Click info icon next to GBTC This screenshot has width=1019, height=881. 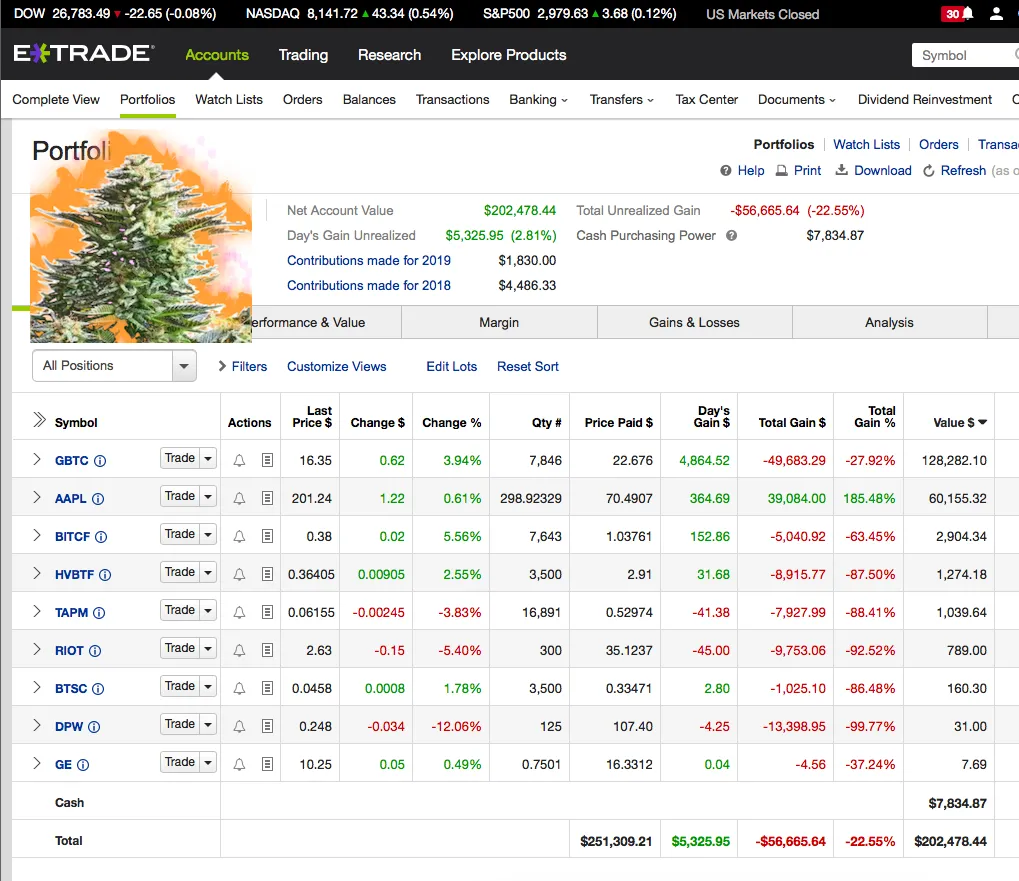click(99, 461)
